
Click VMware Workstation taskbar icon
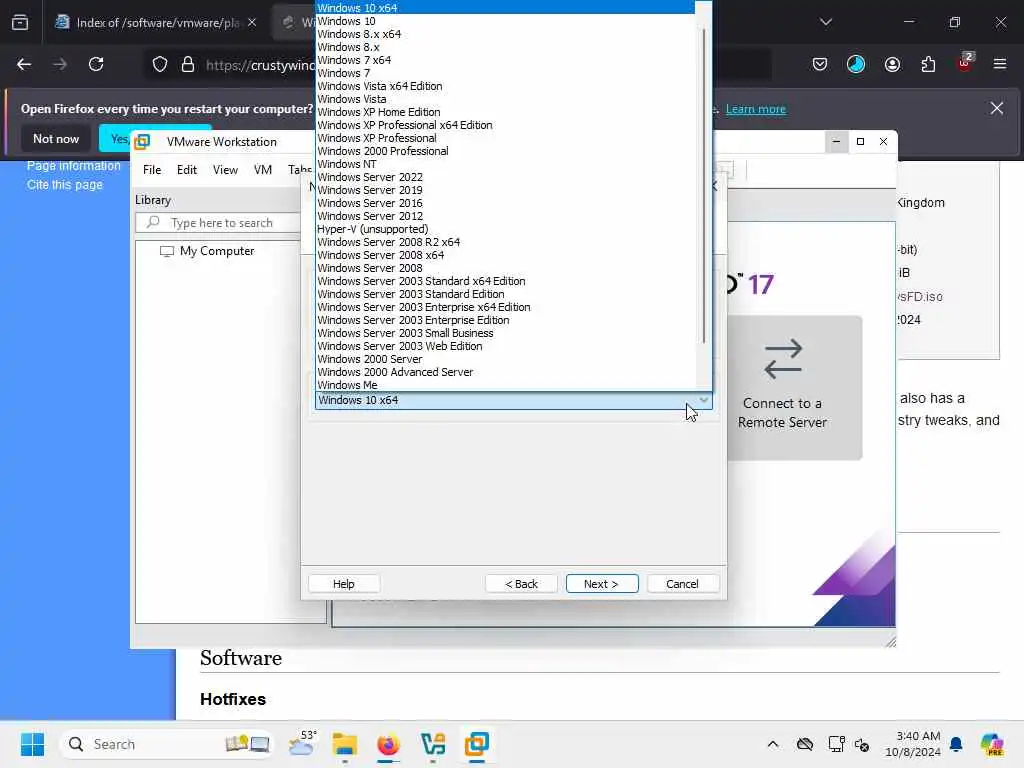pos(477,744)
